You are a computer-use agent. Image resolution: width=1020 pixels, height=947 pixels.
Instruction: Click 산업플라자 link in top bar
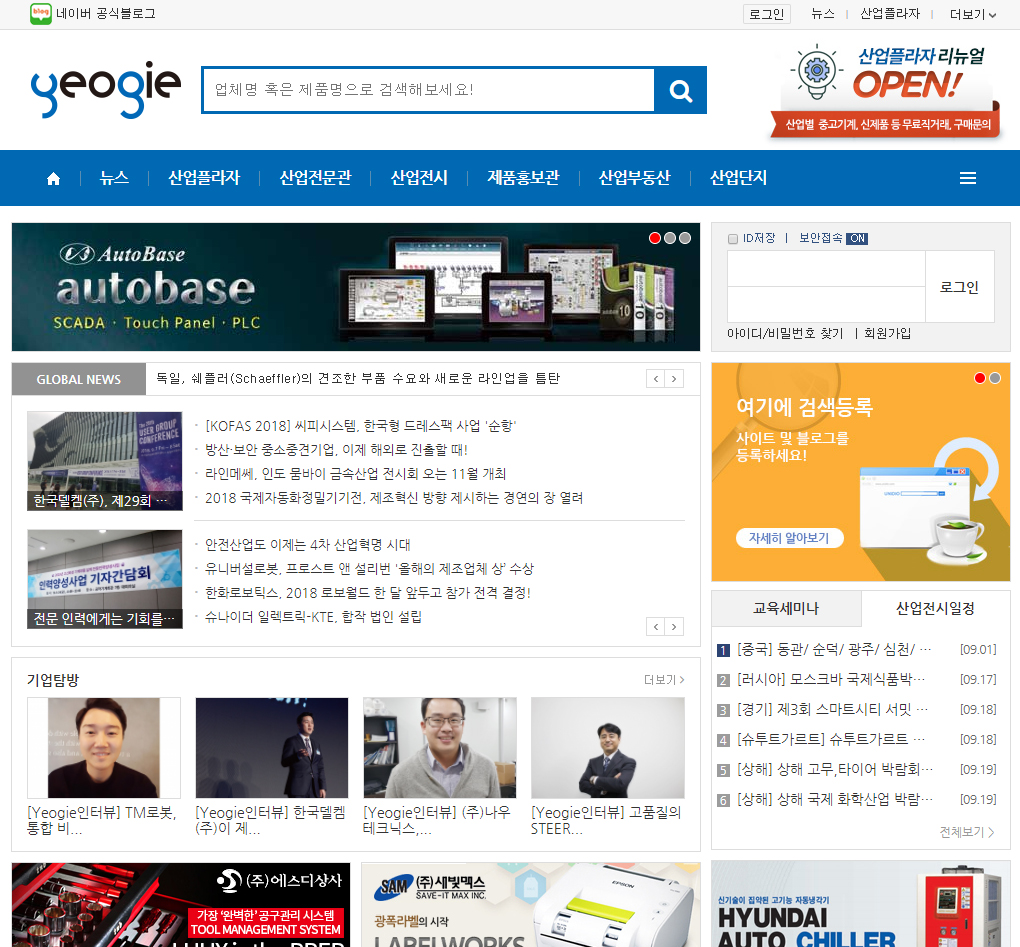(x=890, y=14)
